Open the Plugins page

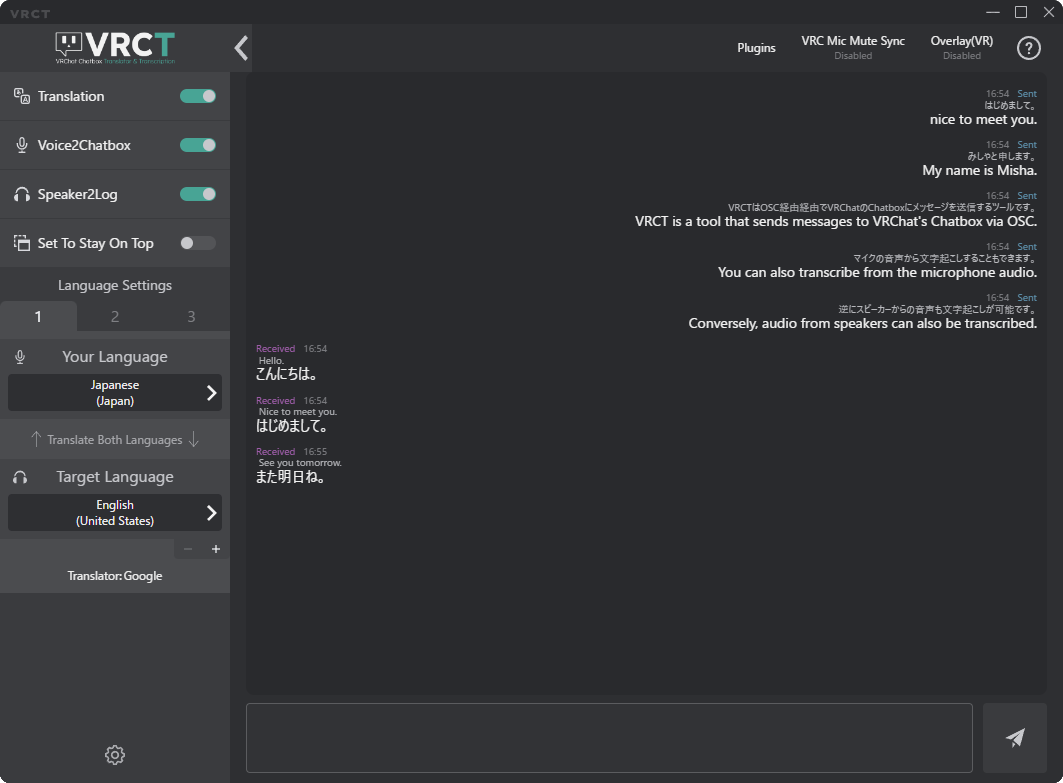click(756, 48)
